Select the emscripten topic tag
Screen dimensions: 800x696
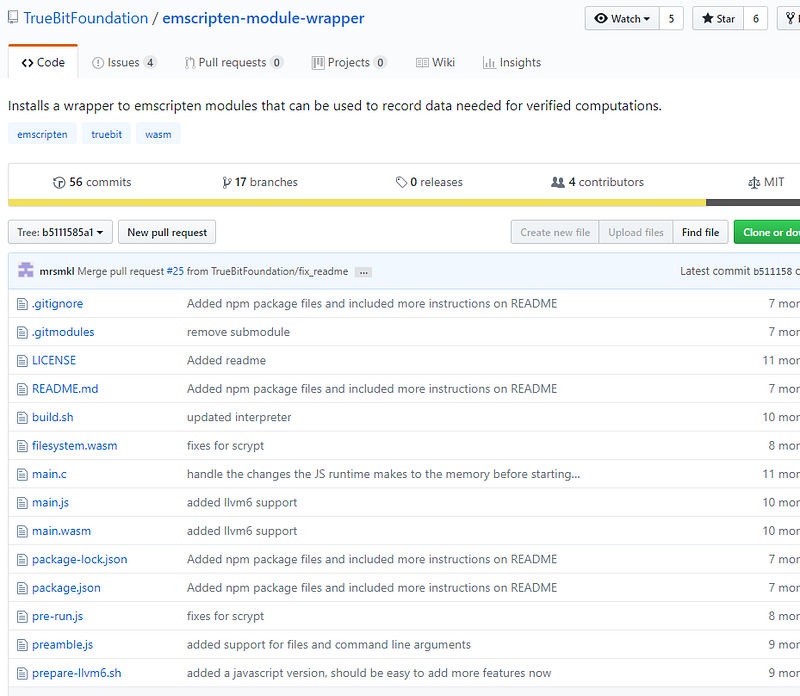tap(42, 133)
